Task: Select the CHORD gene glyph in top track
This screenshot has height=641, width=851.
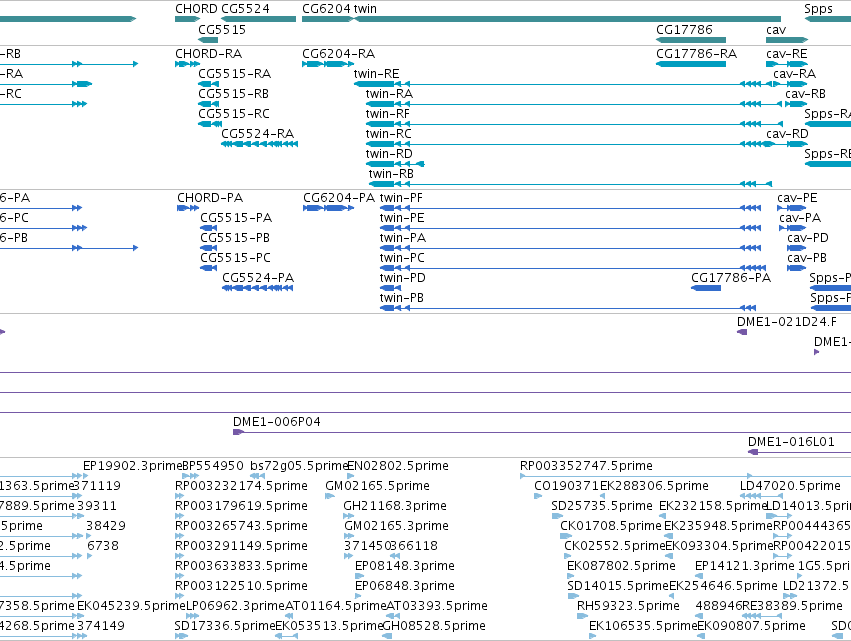Action: pos(187,19)
